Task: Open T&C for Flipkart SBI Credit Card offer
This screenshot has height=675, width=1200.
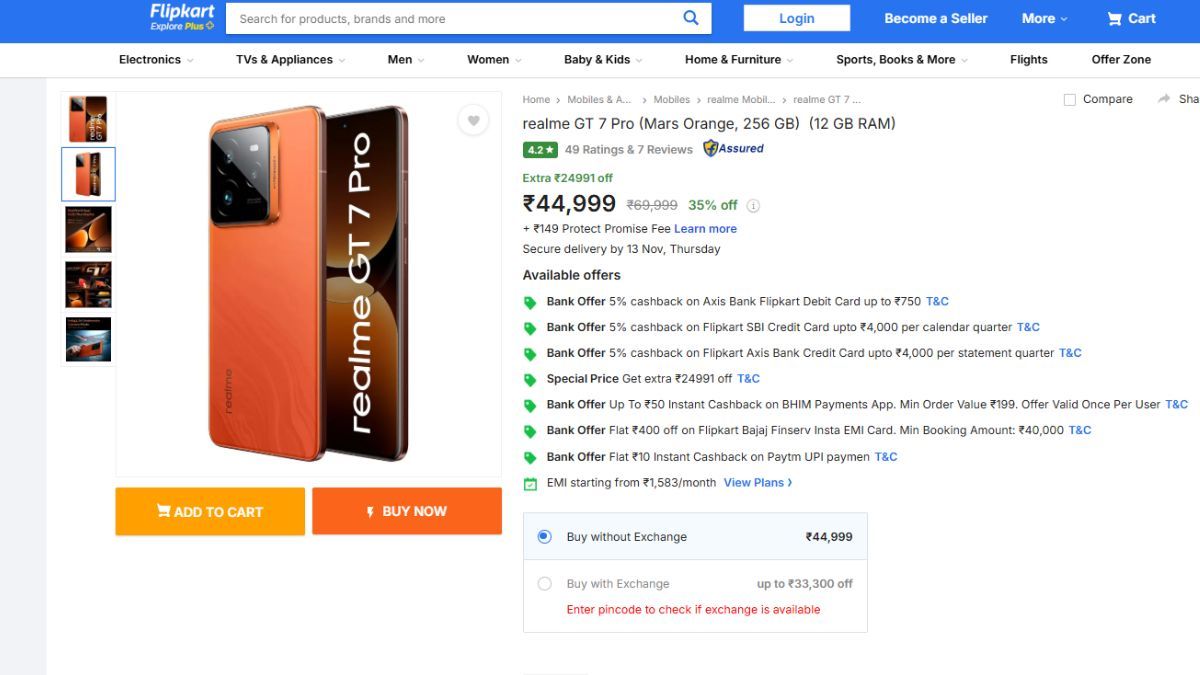Action: pyautogui.click(x=1028, y=327)
